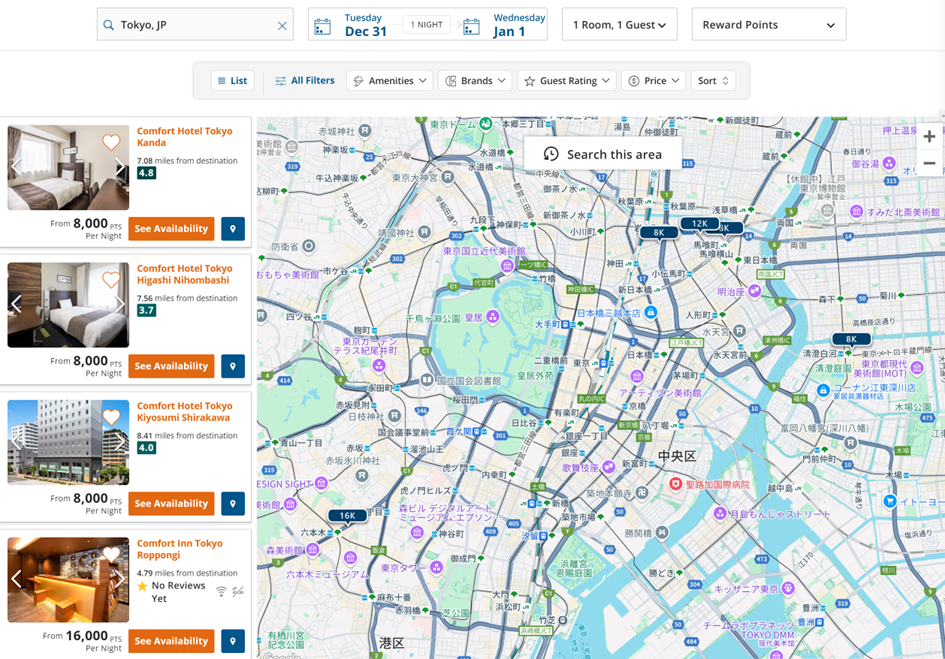Expand the Brands filter
945x659 pixels.
476,81
